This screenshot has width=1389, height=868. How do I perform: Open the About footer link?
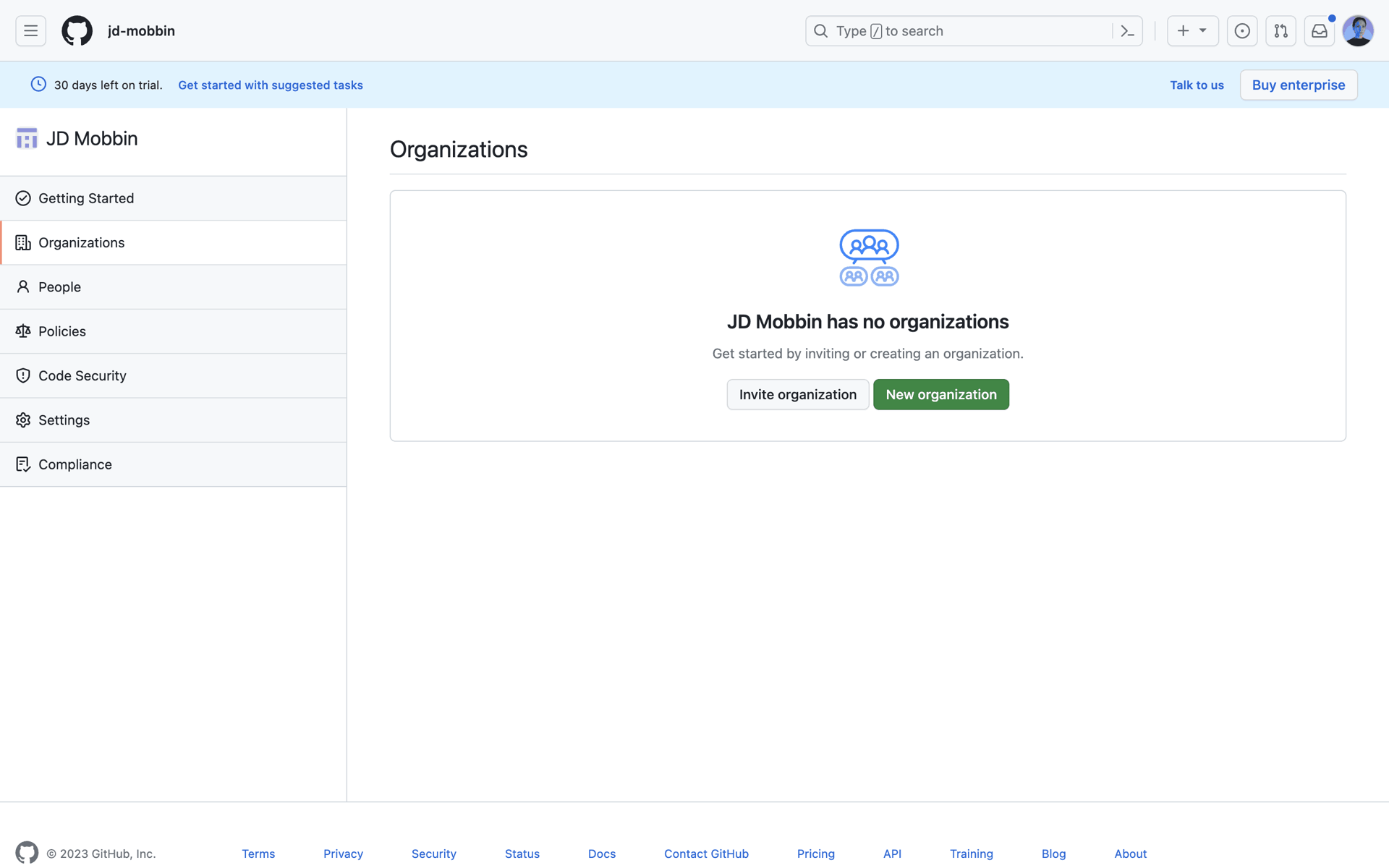[x=1130, y=854]
